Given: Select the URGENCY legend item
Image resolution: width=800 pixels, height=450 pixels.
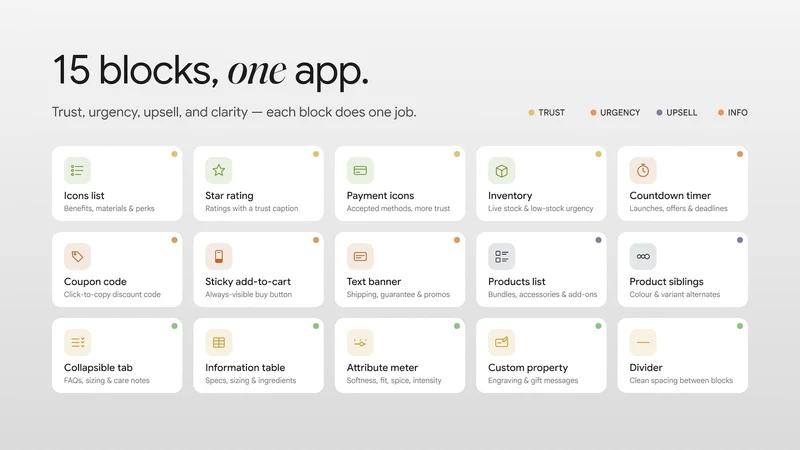Looking at the screenshot, I should pos(615,112).
